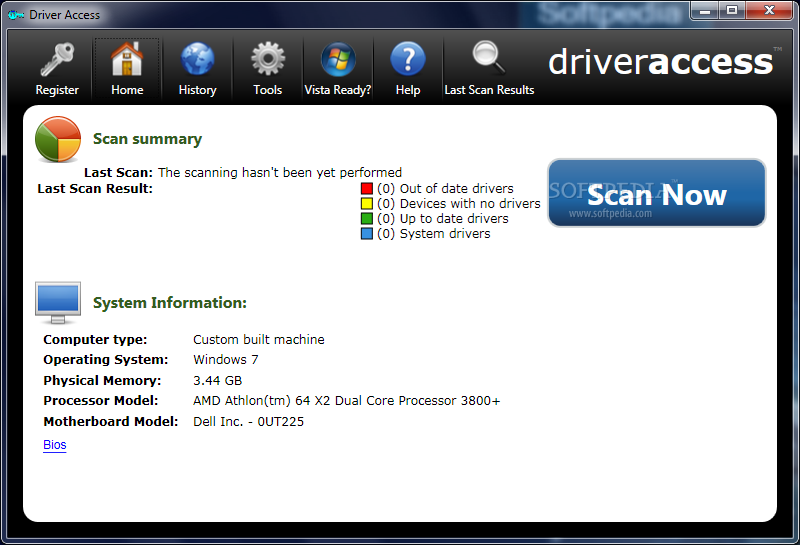Click the green Up to date drivers swatch

coord(367,218)
